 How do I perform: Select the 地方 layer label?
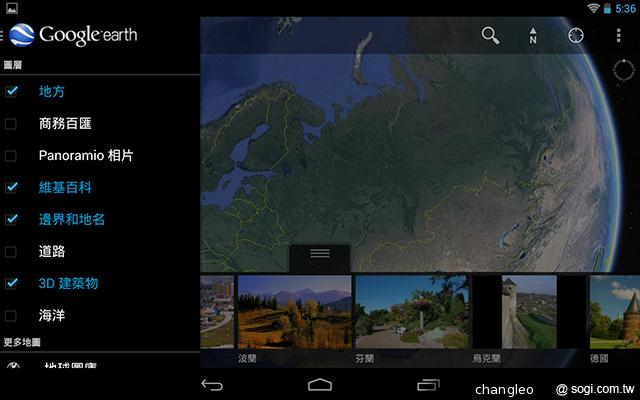click(x=51, y=91)
